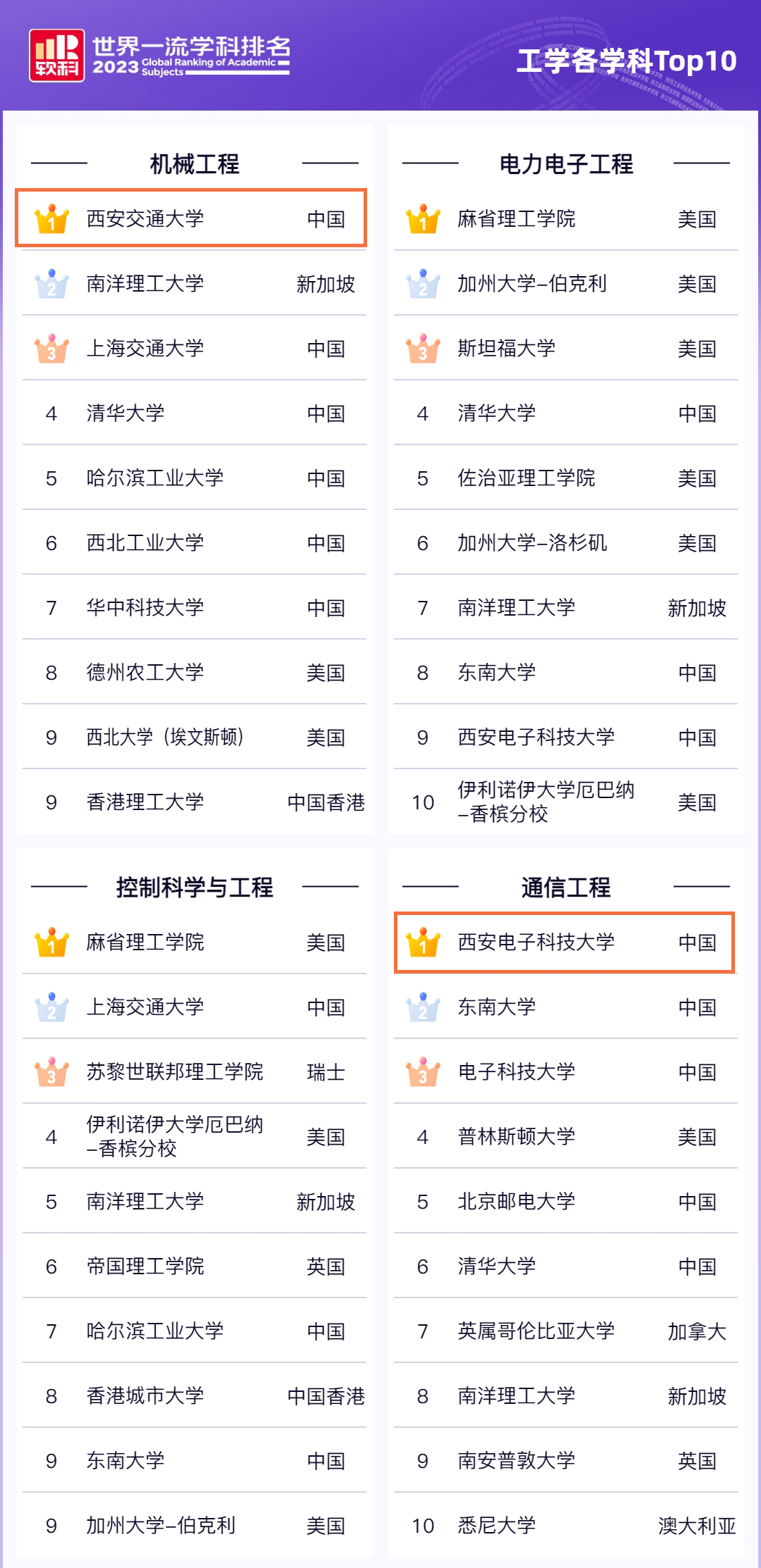Click the 工学各学科Top10 title

626,61
